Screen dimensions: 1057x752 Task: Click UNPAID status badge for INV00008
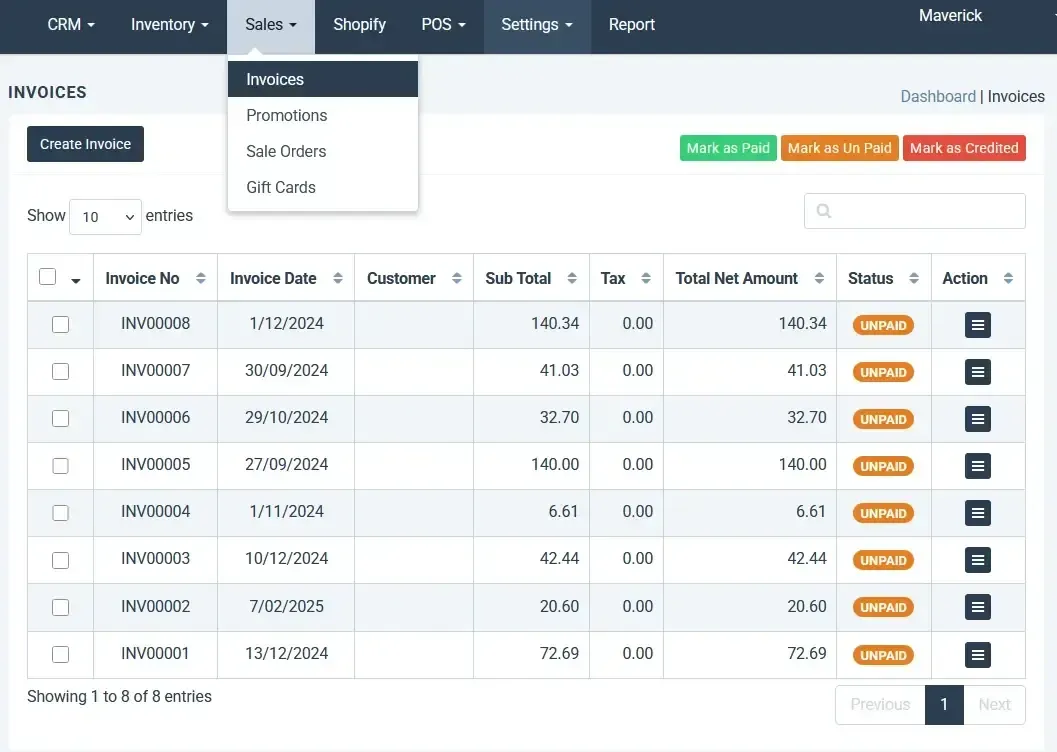click(883, 325)
